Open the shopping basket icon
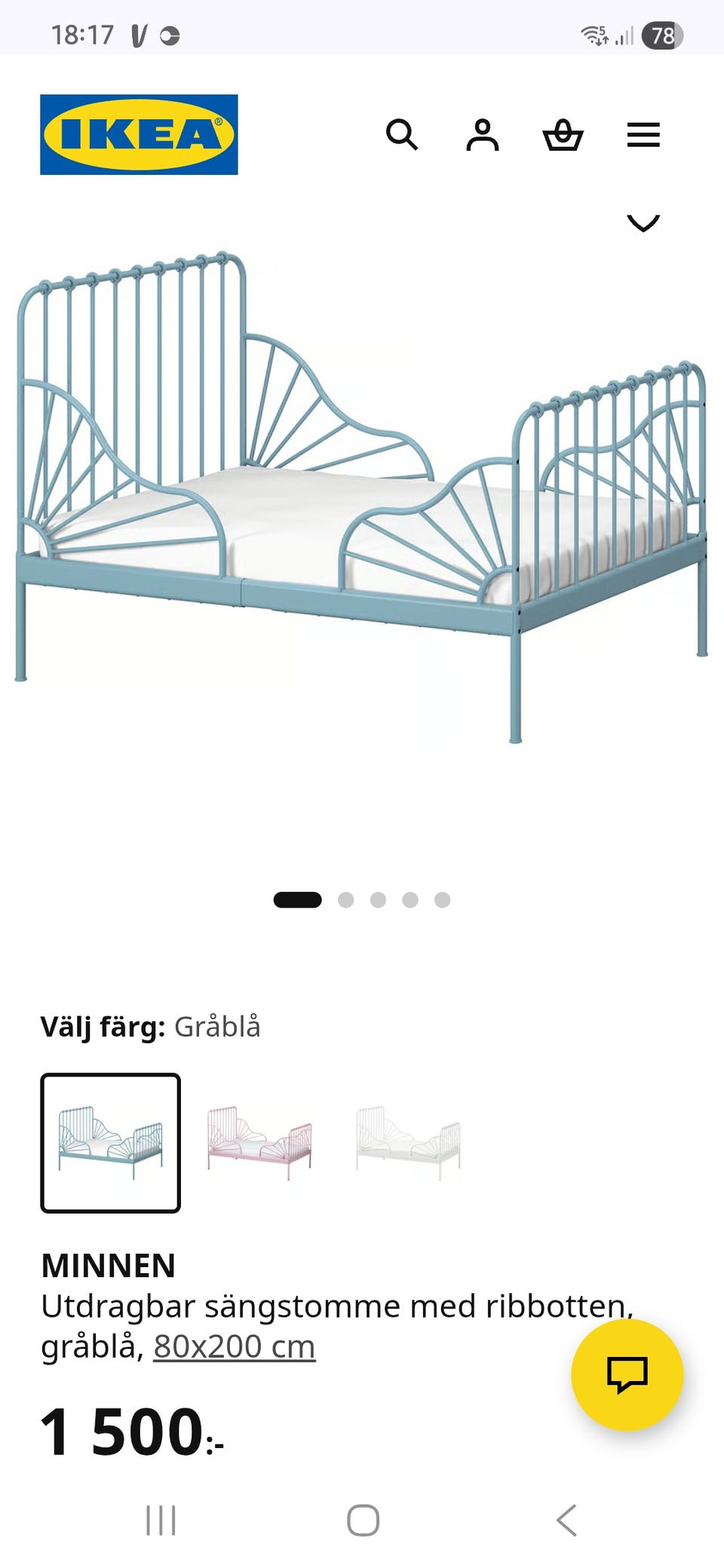This screenshot has width=724, height=1568. (x=563, y=135)
